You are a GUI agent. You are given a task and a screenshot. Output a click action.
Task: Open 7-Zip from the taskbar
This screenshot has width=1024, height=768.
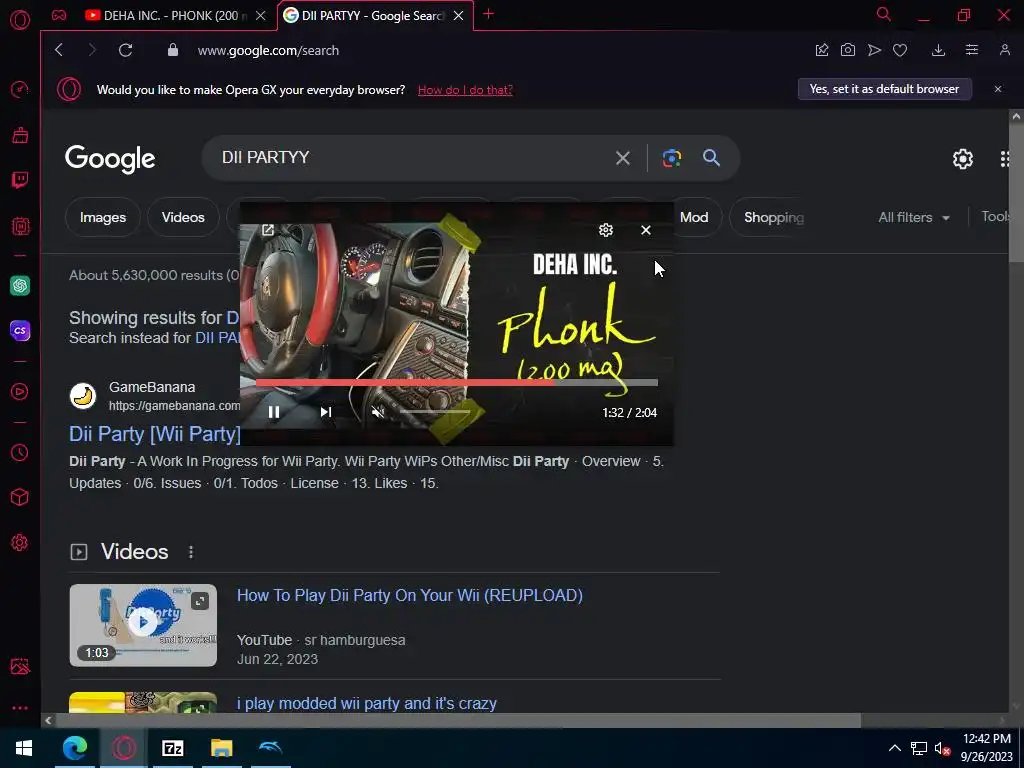(x=172, y=748)
